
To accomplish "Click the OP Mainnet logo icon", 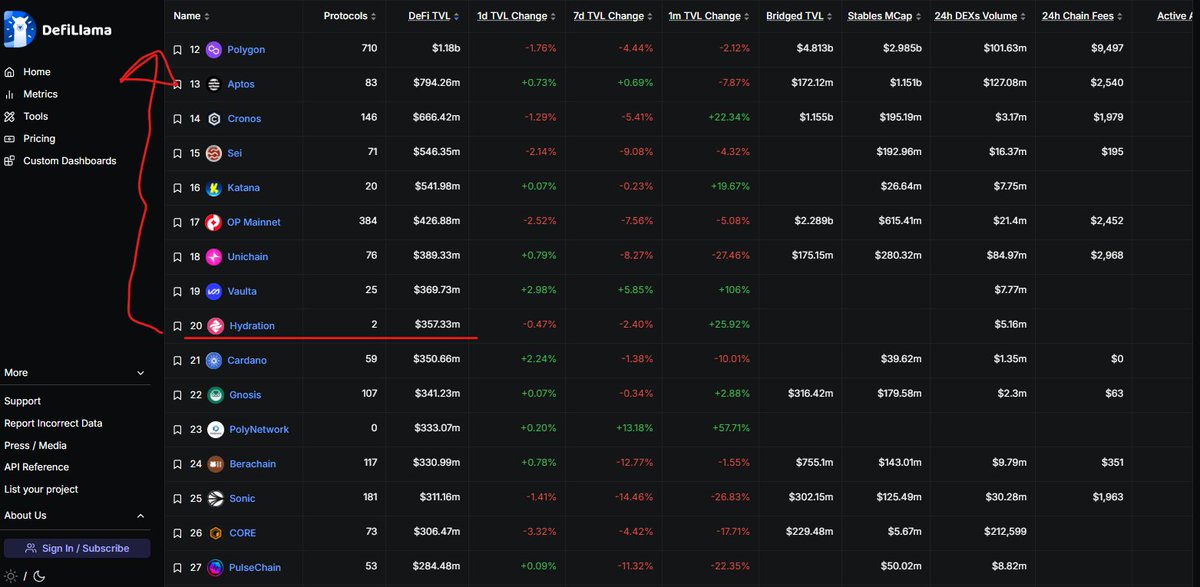I will (213, 222).
